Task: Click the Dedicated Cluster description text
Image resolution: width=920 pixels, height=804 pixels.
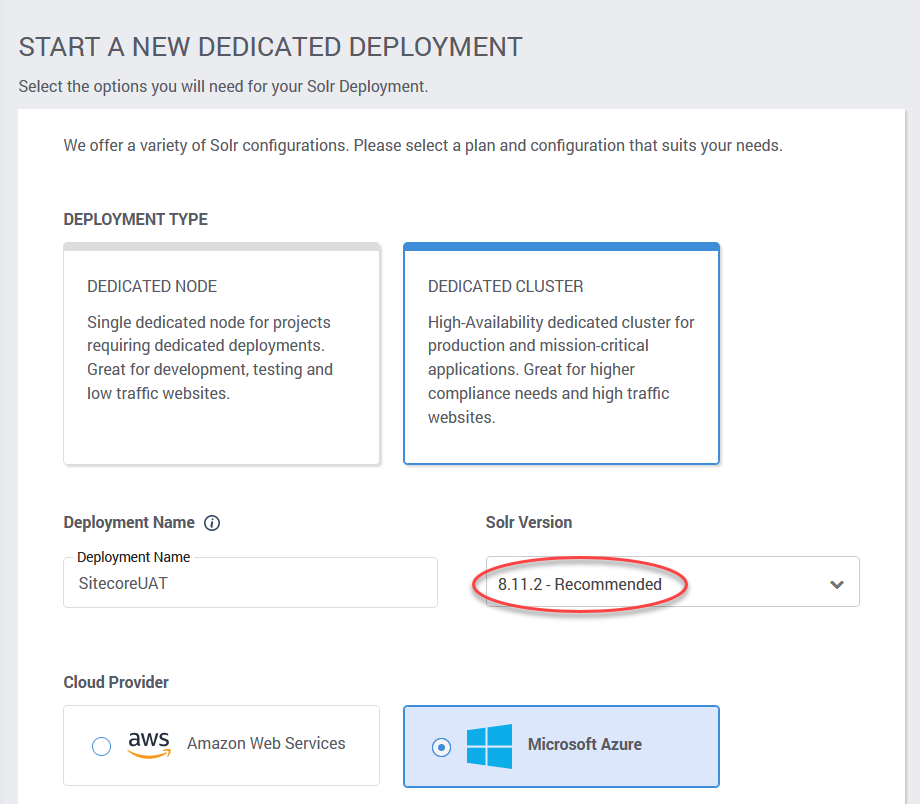Action: coord(561,370)
